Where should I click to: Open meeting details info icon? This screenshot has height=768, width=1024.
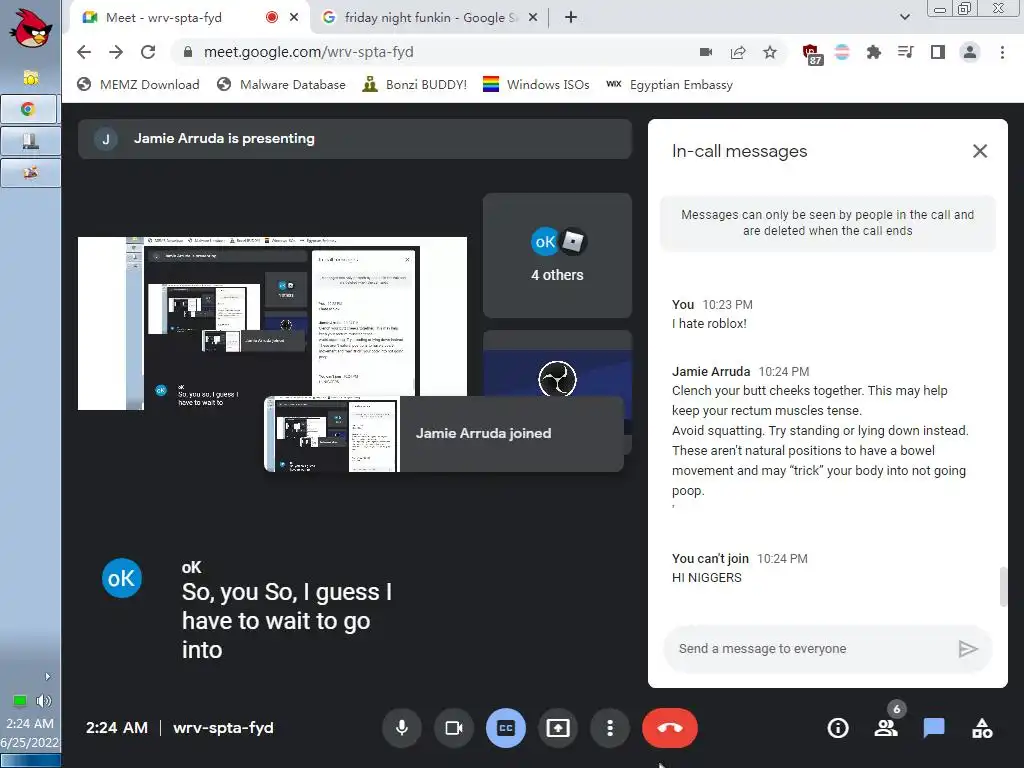click(838, 728)
